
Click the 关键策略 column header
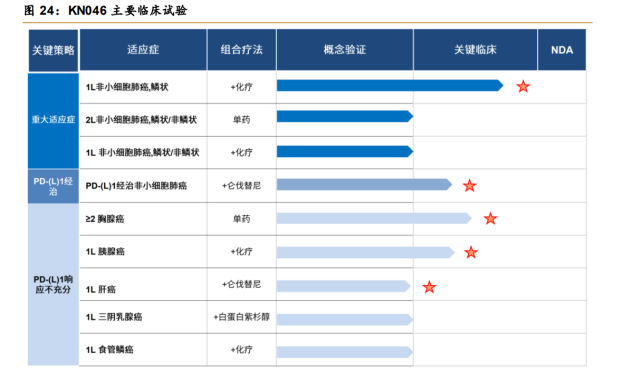click(x=53, y=50)
